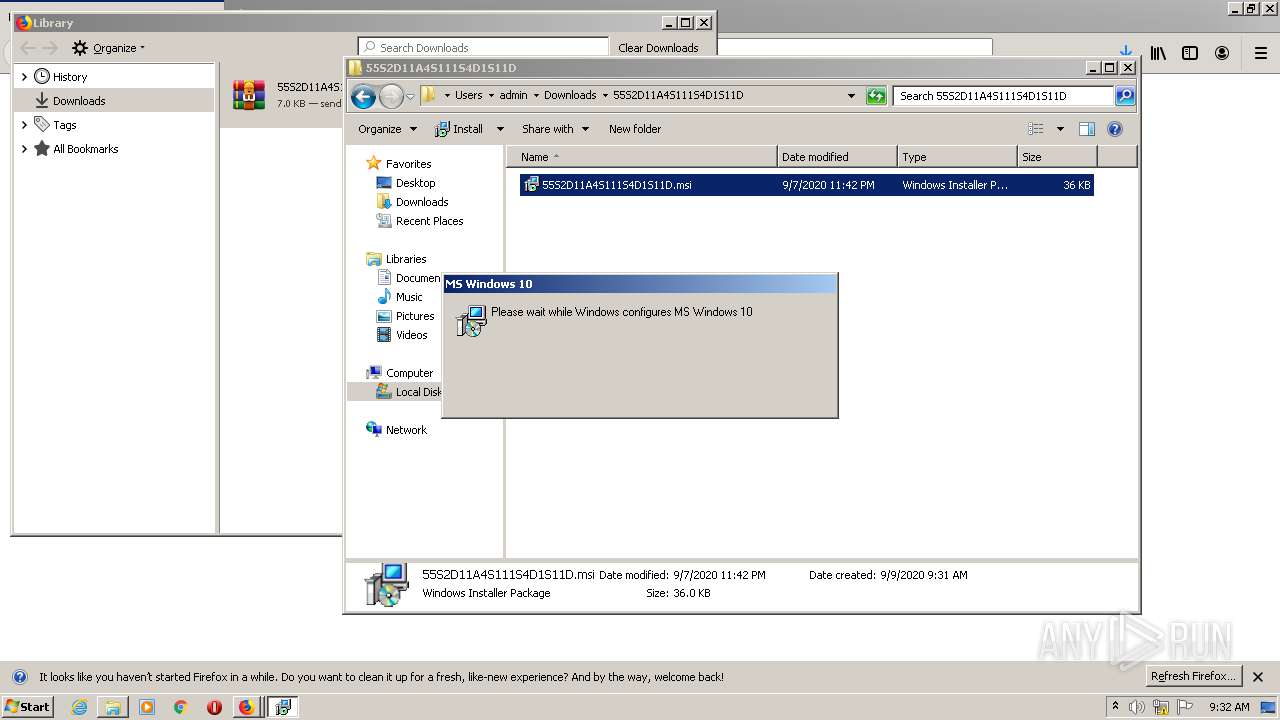
Task: Click Clear Downloads in the Library window
Action: tap(658, 48)
